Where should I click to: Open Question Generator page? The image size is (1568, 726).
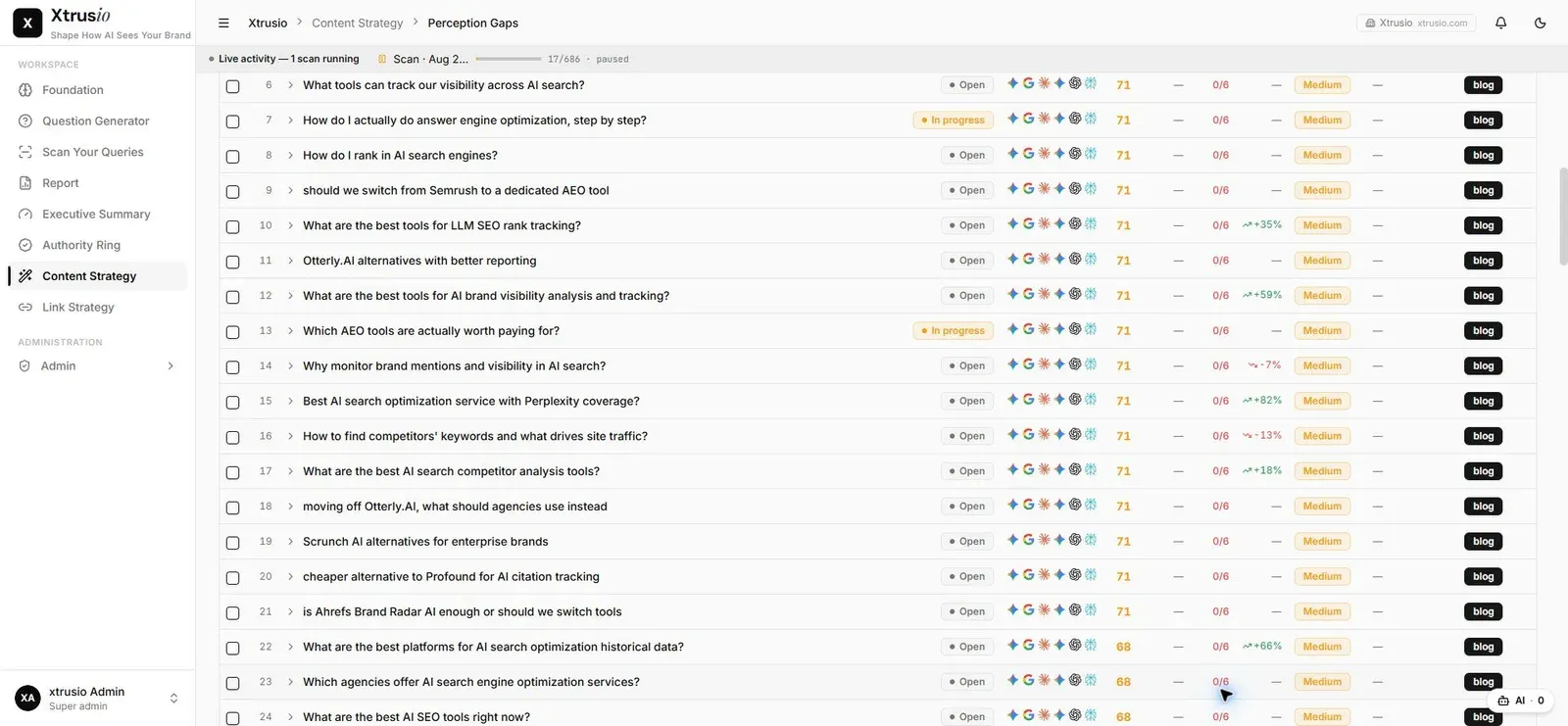97,121
